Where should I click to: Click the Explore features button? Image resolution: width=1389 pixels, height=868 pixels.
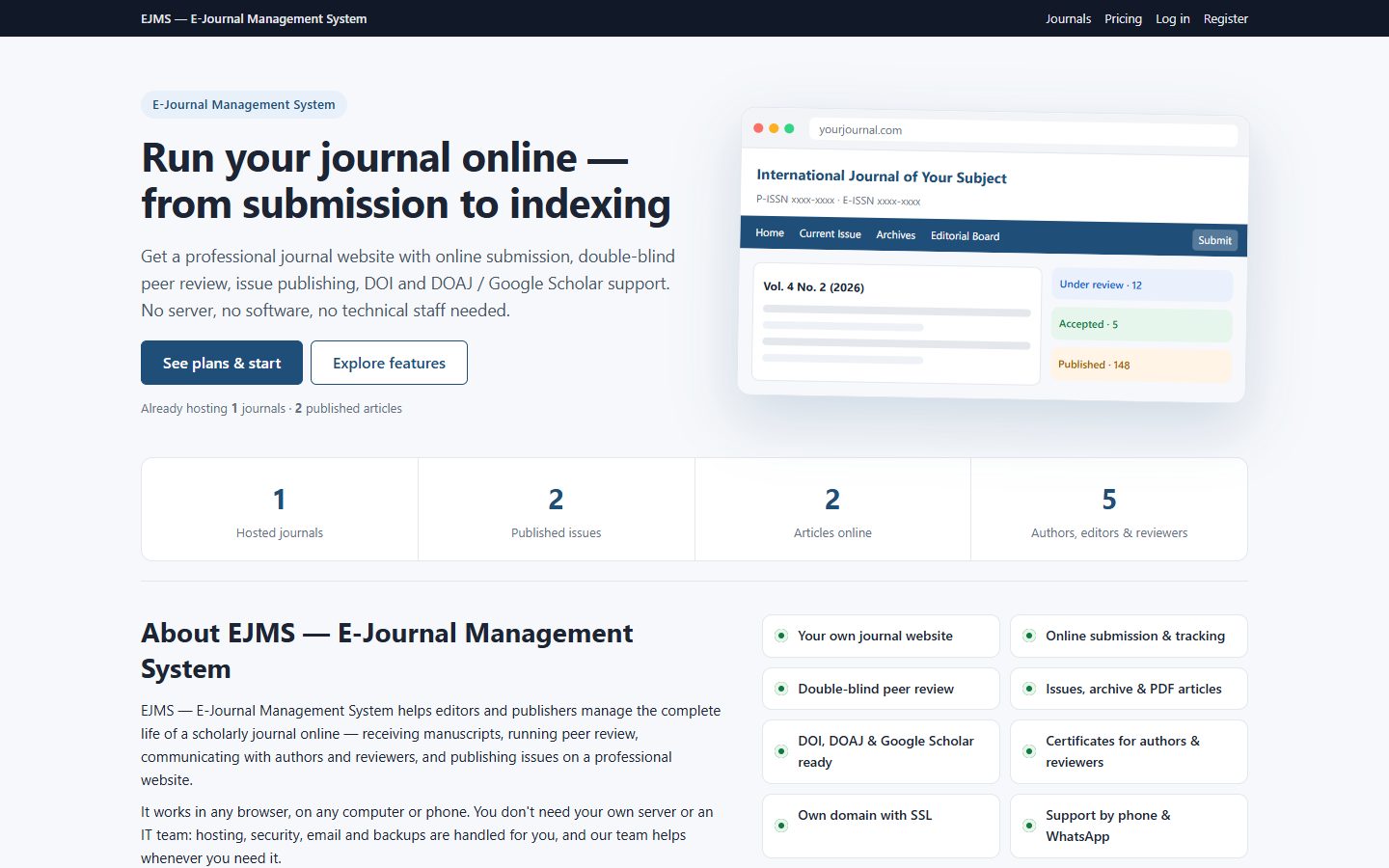389,363
